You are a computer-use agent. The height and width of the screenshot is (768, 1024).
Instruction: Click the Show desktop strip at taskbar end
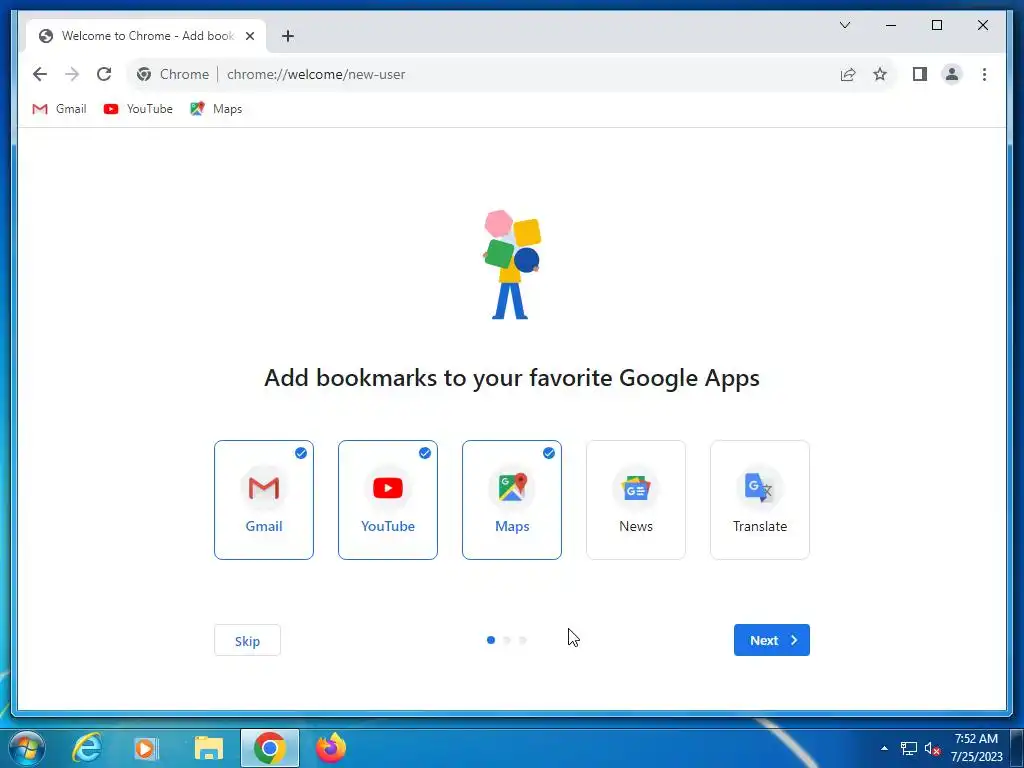(1017, 748)
